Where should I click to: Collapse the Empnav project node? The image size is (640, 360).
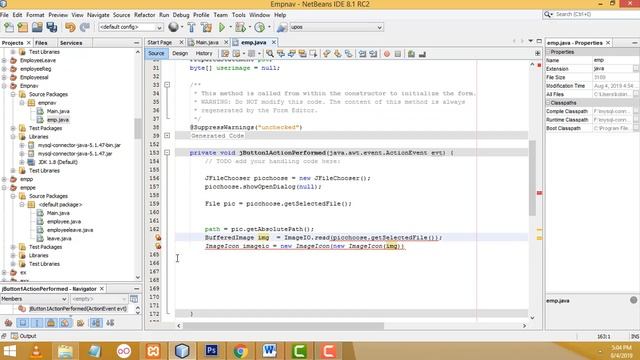(x=4, y=86)
